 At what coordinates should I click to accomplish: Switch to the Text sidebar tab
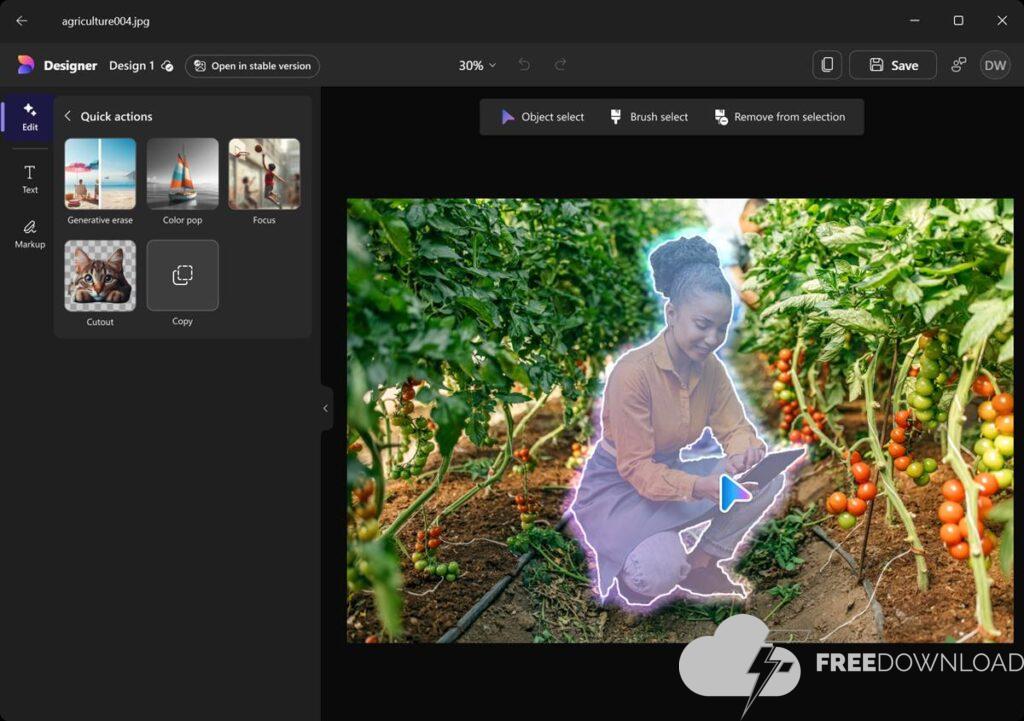[29, 179]
